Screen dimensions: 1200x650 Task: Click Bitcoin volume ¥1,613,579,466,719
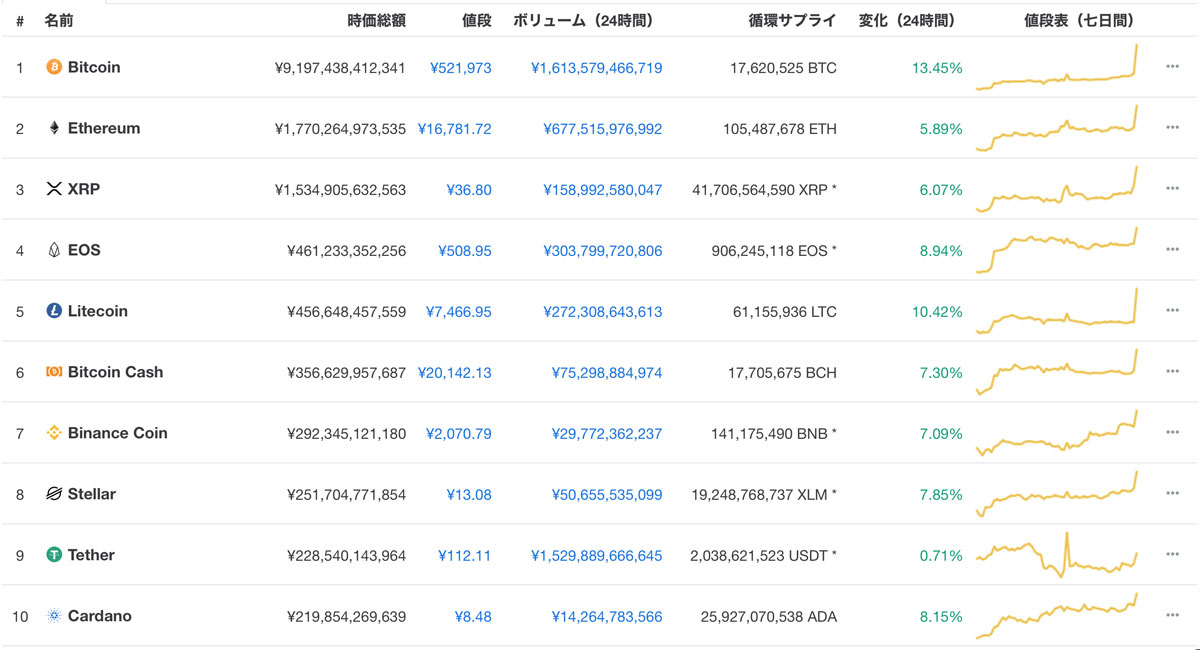tap(597, 68)
